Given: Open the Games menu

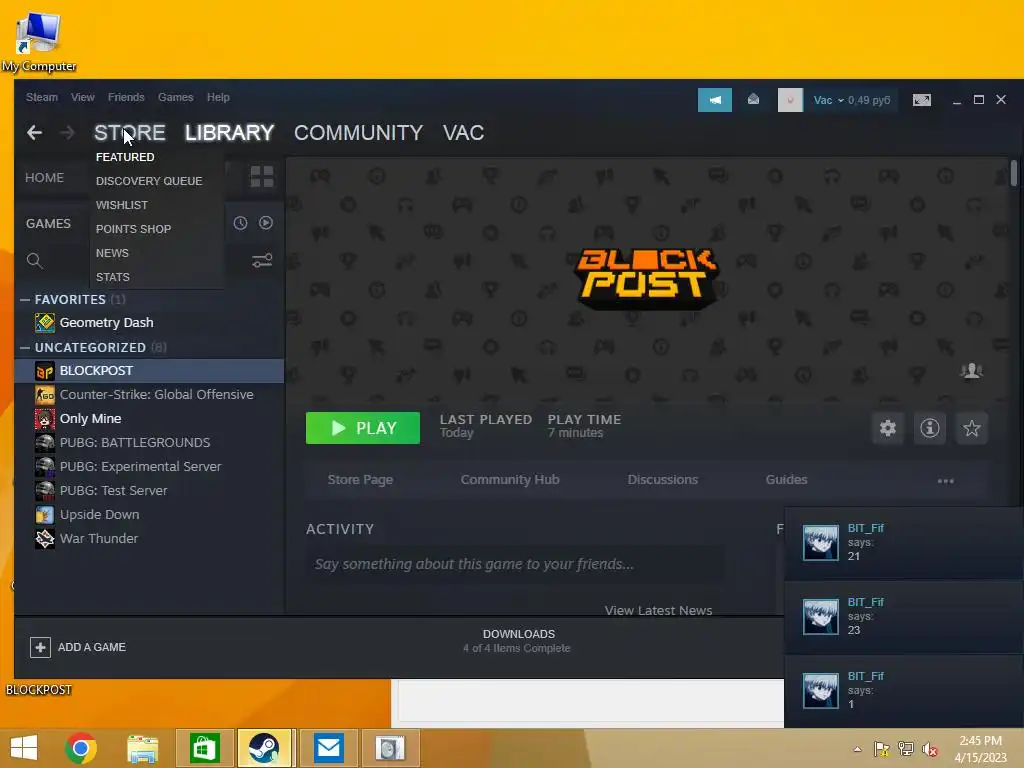Looking at the screenshot, I should 176,97.
